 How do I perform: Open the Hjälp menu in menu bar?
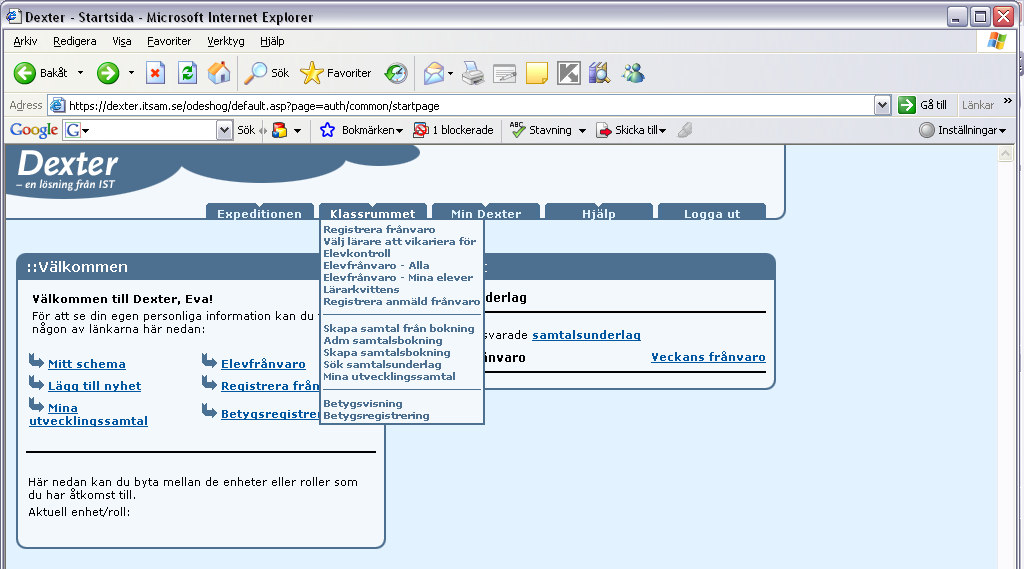point(272,41)
